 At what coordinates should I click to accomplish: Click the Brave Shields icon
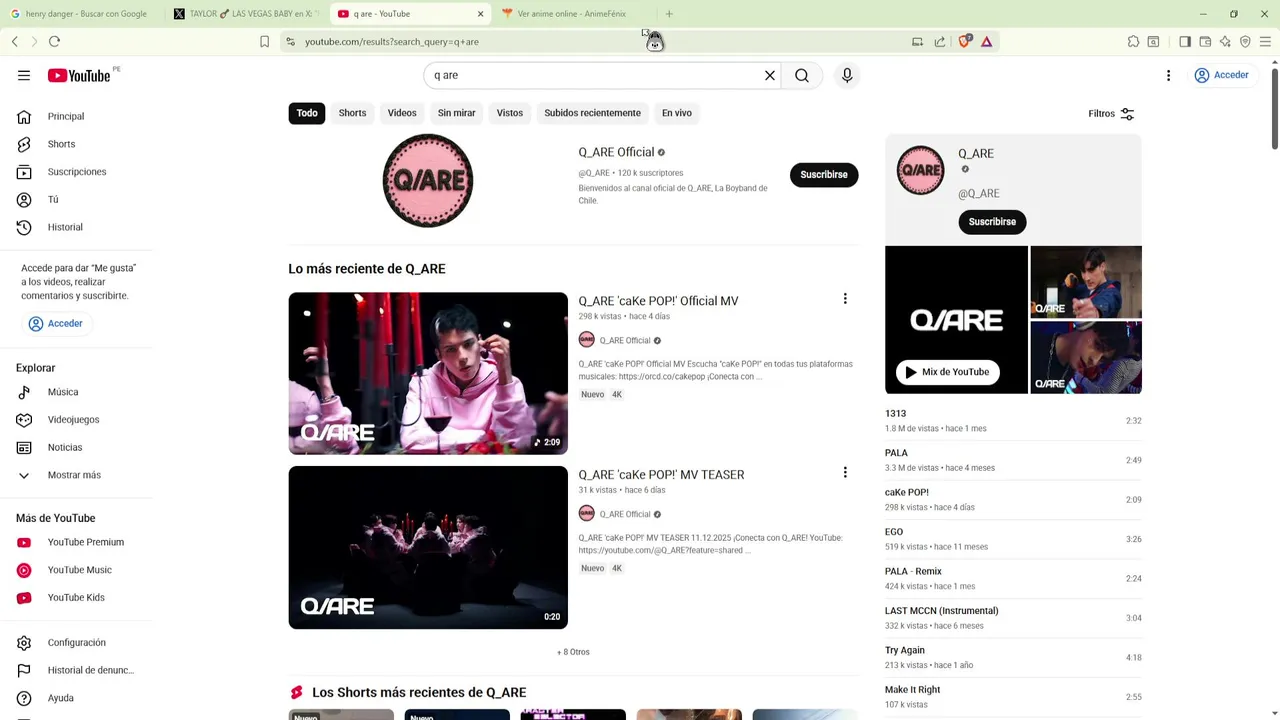[964, 41]
